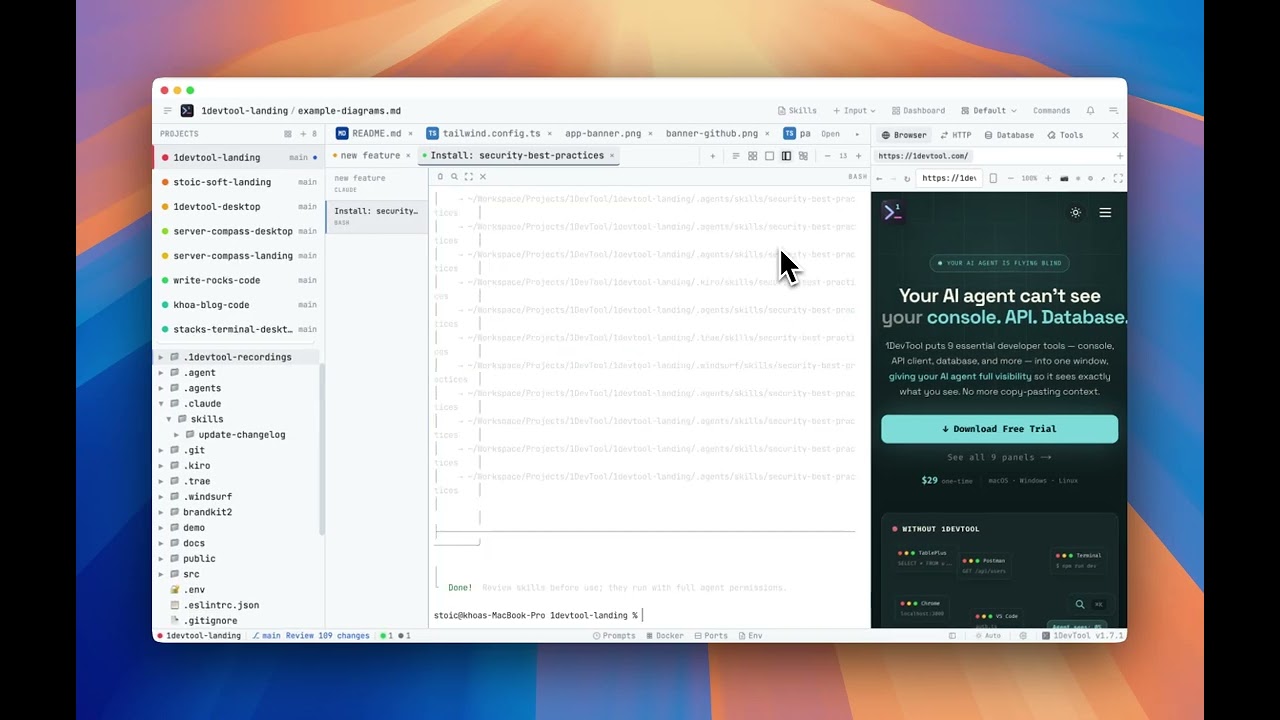Go back in the browser panel

click(879, 179)
